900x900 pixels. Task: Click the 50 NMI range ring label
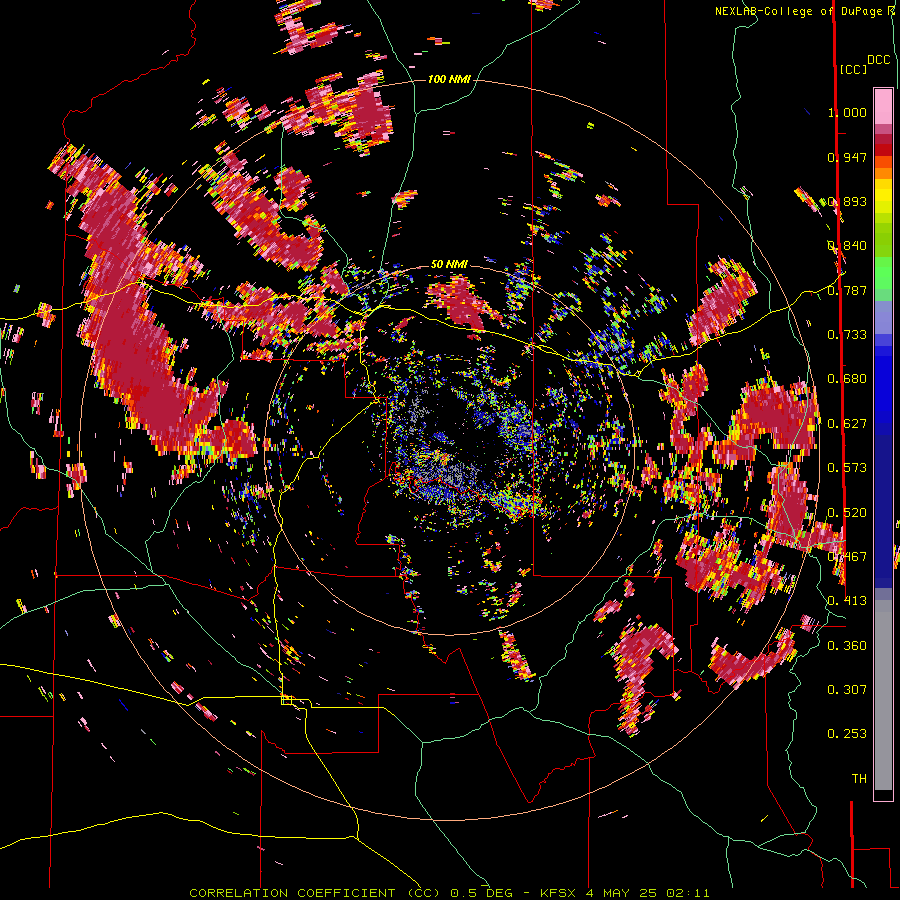(x=449, y=264)
